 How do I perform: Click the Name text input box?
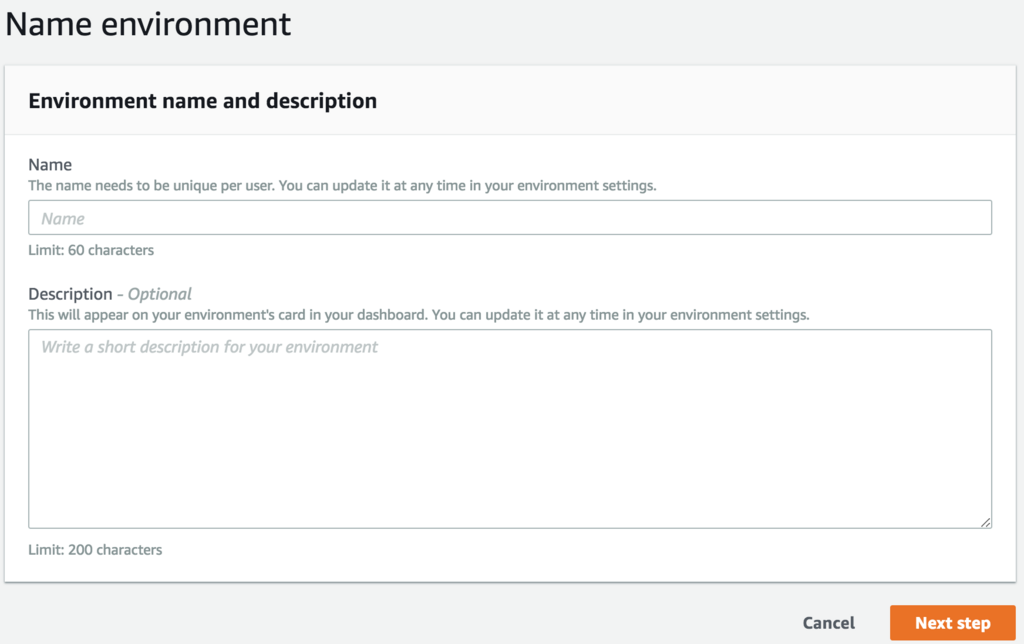click(x=510, y=218)
